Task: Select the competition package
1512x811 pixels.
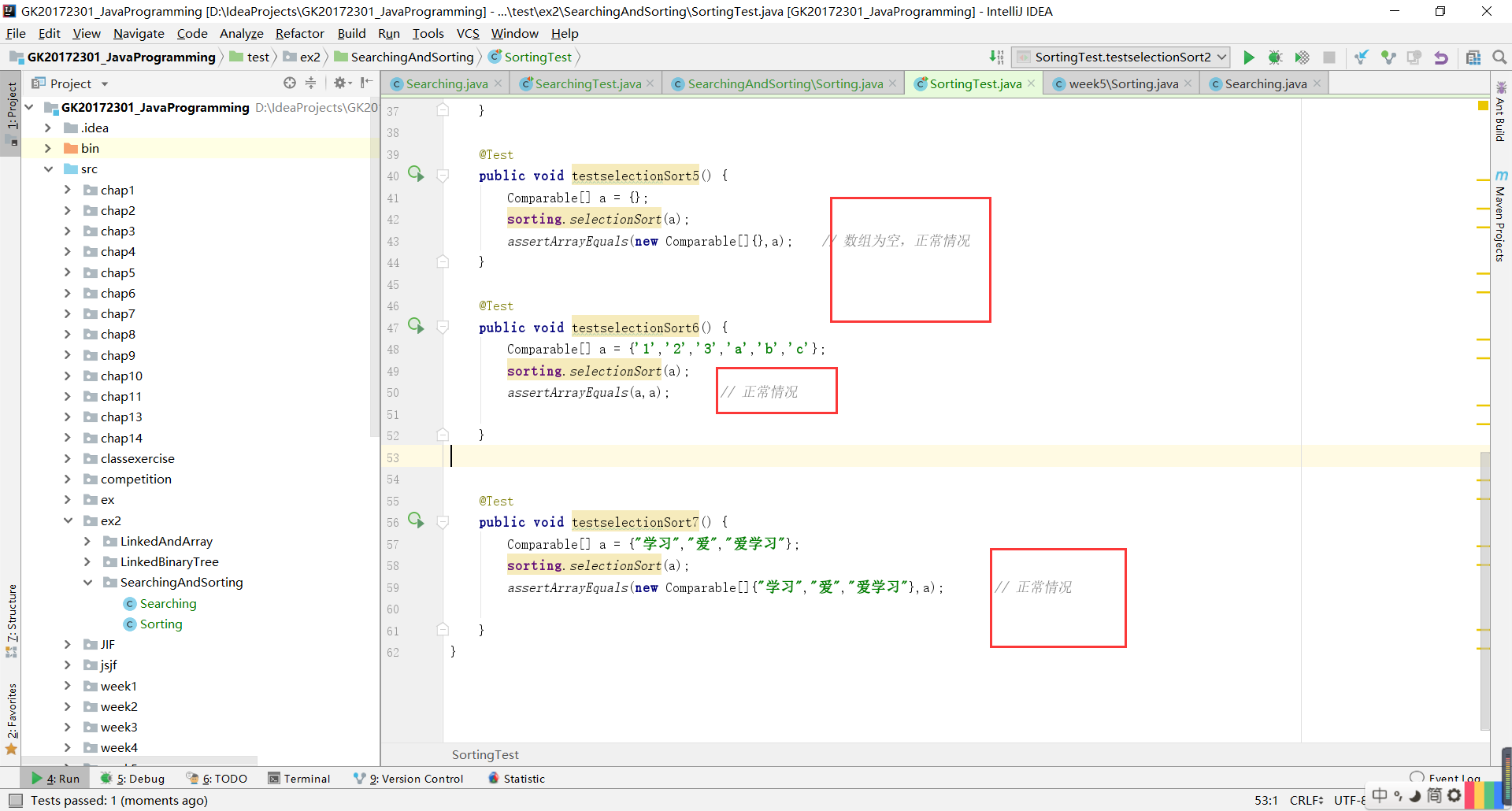Action: tap(128, 479)
